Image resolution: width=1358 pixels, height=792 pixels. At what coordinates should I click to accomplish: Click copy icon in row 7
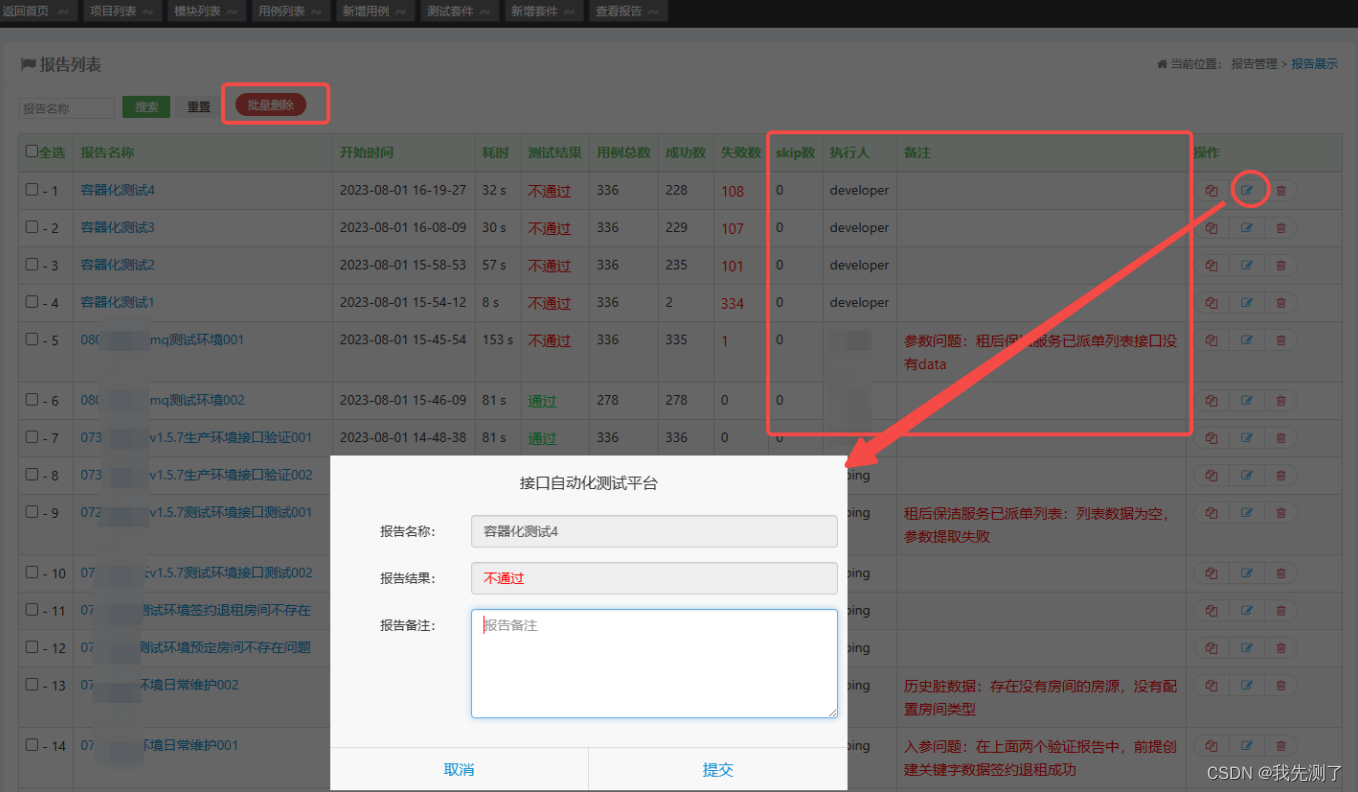[x=1211, y=437]
